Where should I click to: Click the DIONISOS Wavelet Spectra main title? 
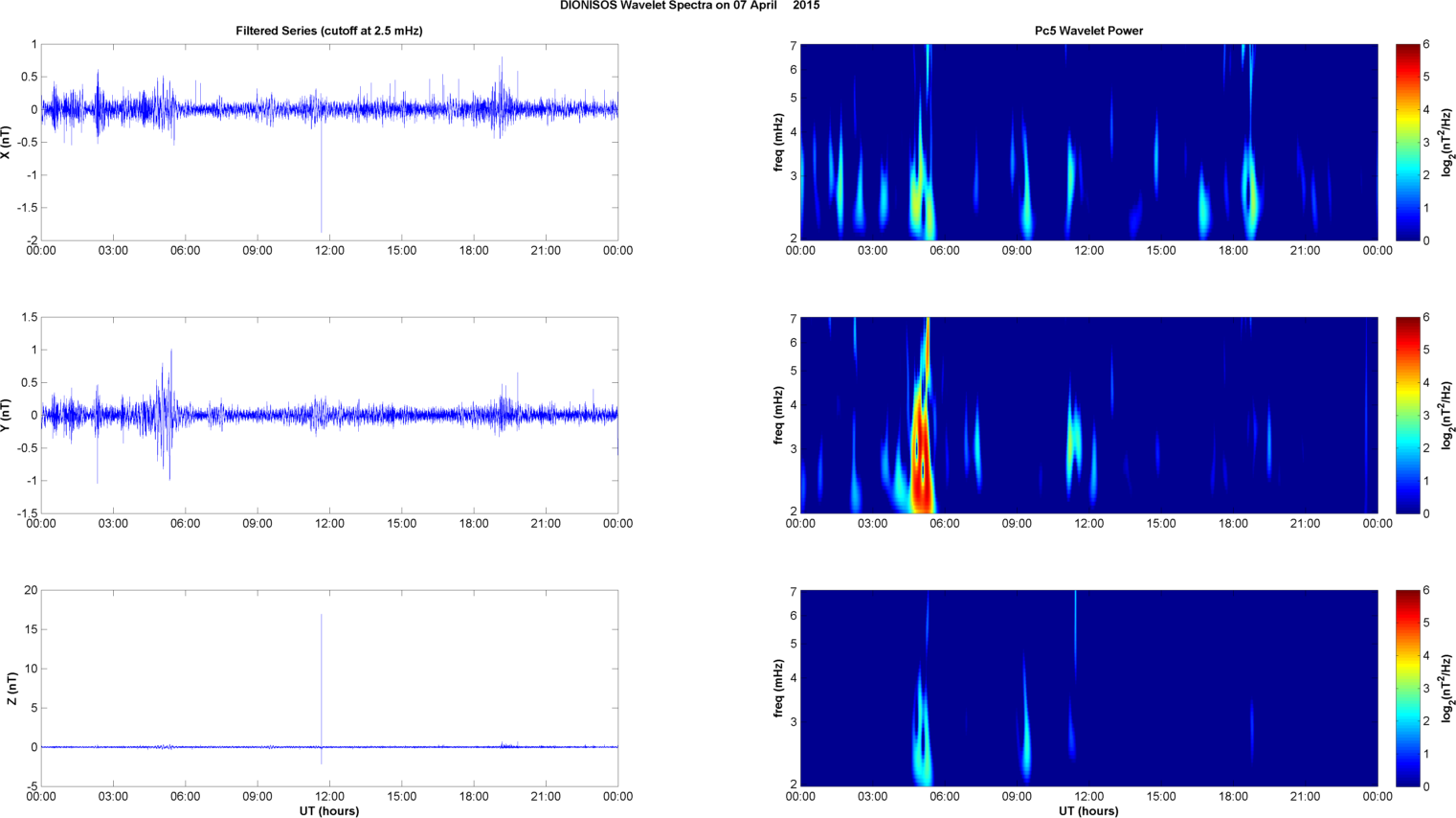point(689,6)
